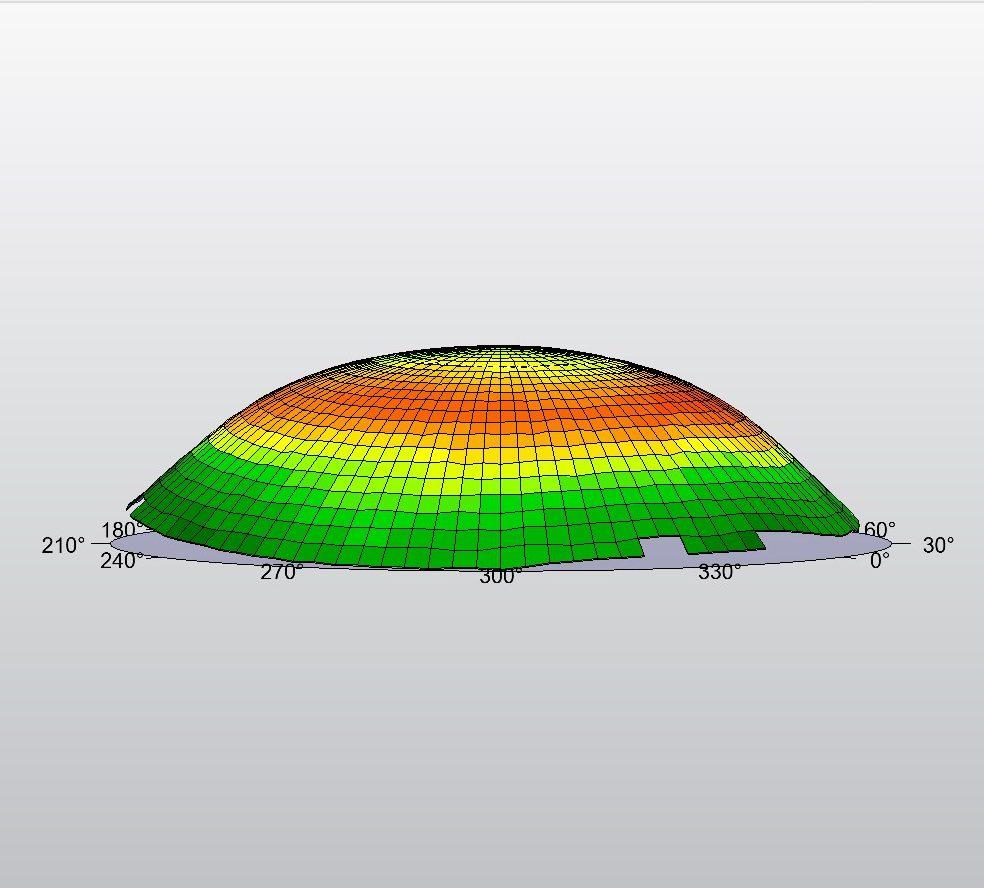
Task: Click the 210° azimuth label
Action: (x=63, y=546)
